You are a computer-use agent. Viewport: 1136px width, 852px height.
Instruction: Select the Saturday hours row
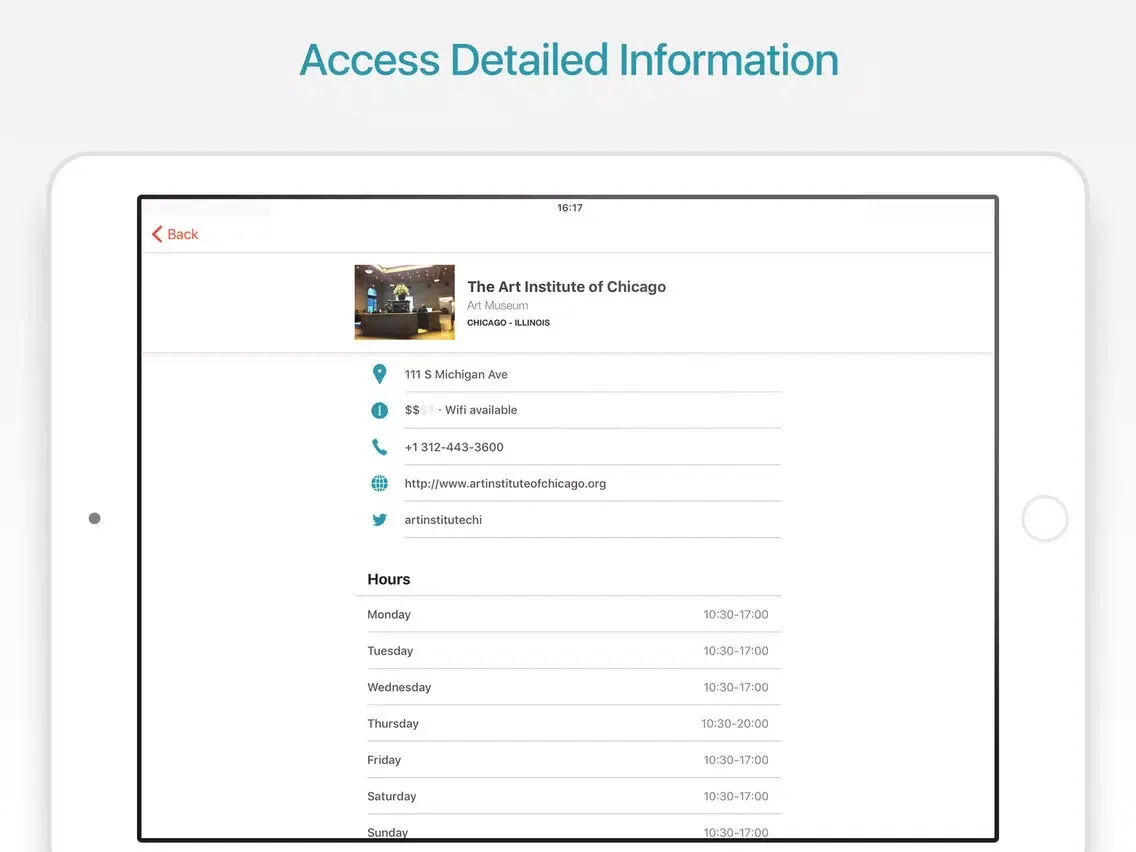[568, 795]
